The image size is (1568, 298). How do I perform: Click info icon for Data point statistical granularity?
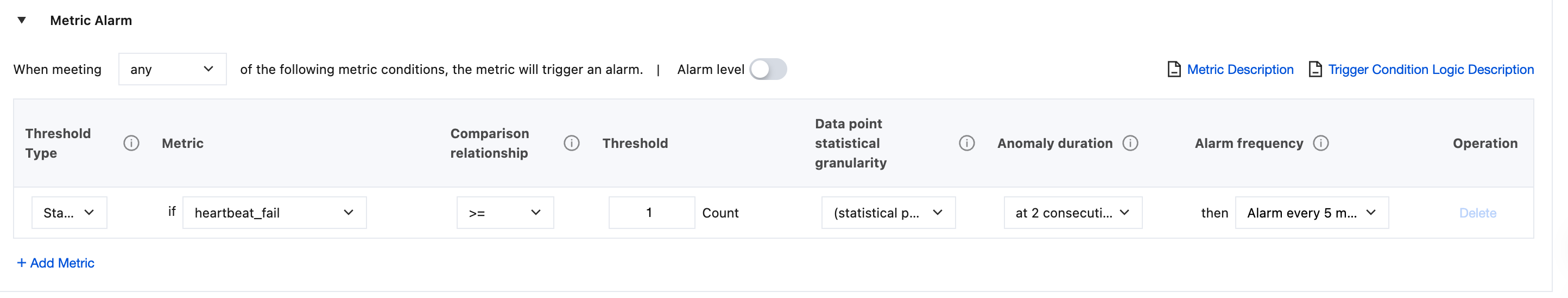point(966,143)
